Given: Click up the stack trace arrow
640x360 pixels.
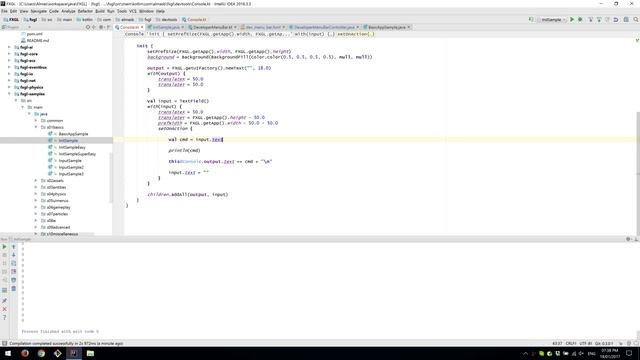Looking at the screenshot, I should click(x=13, y=247).
